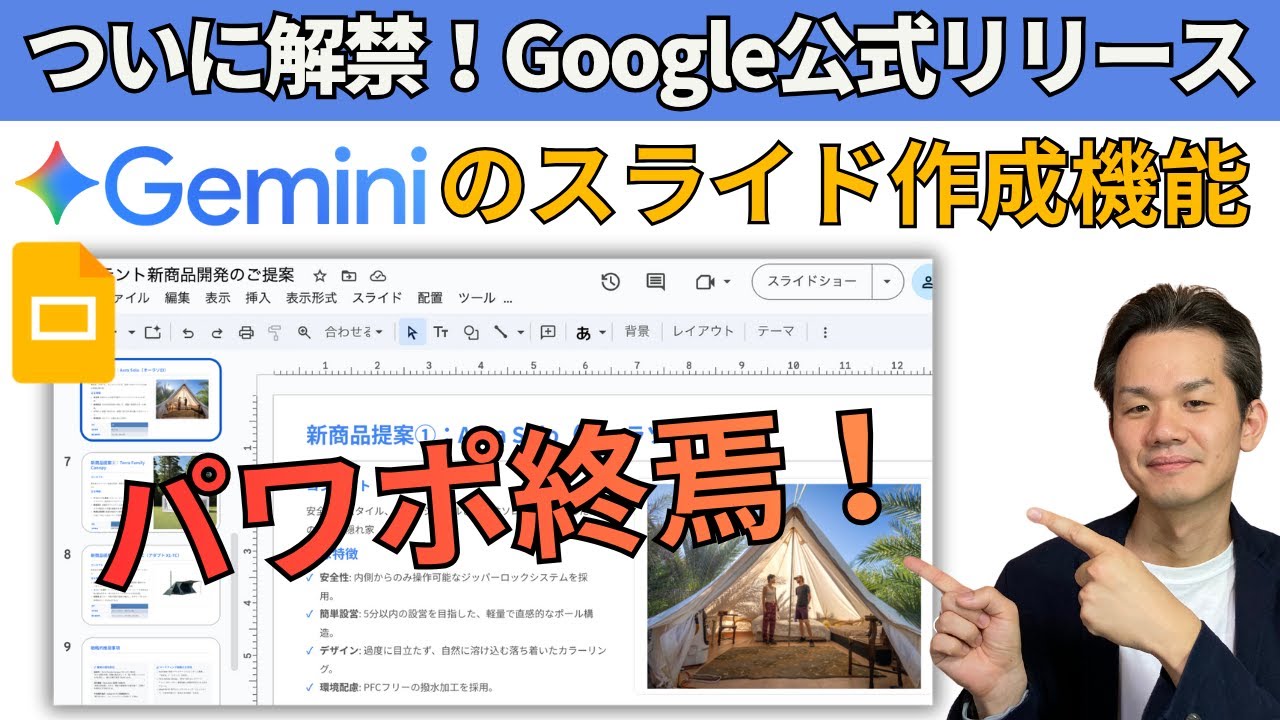The width and height of the screenshot is (1280, 720).
Task: Open the 合わせる zoom dropdown
Action: click(x=354, y=333)
